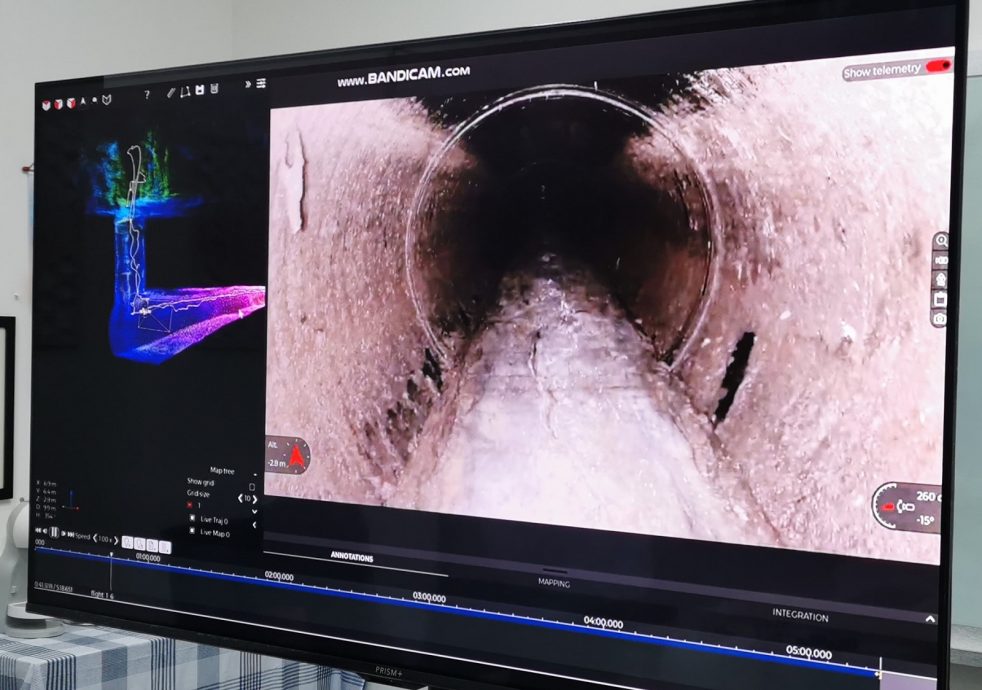Viewport: 982px width, 690px height.
Task: Select the first red cube view icon
Action: click(x=45, y=104)
